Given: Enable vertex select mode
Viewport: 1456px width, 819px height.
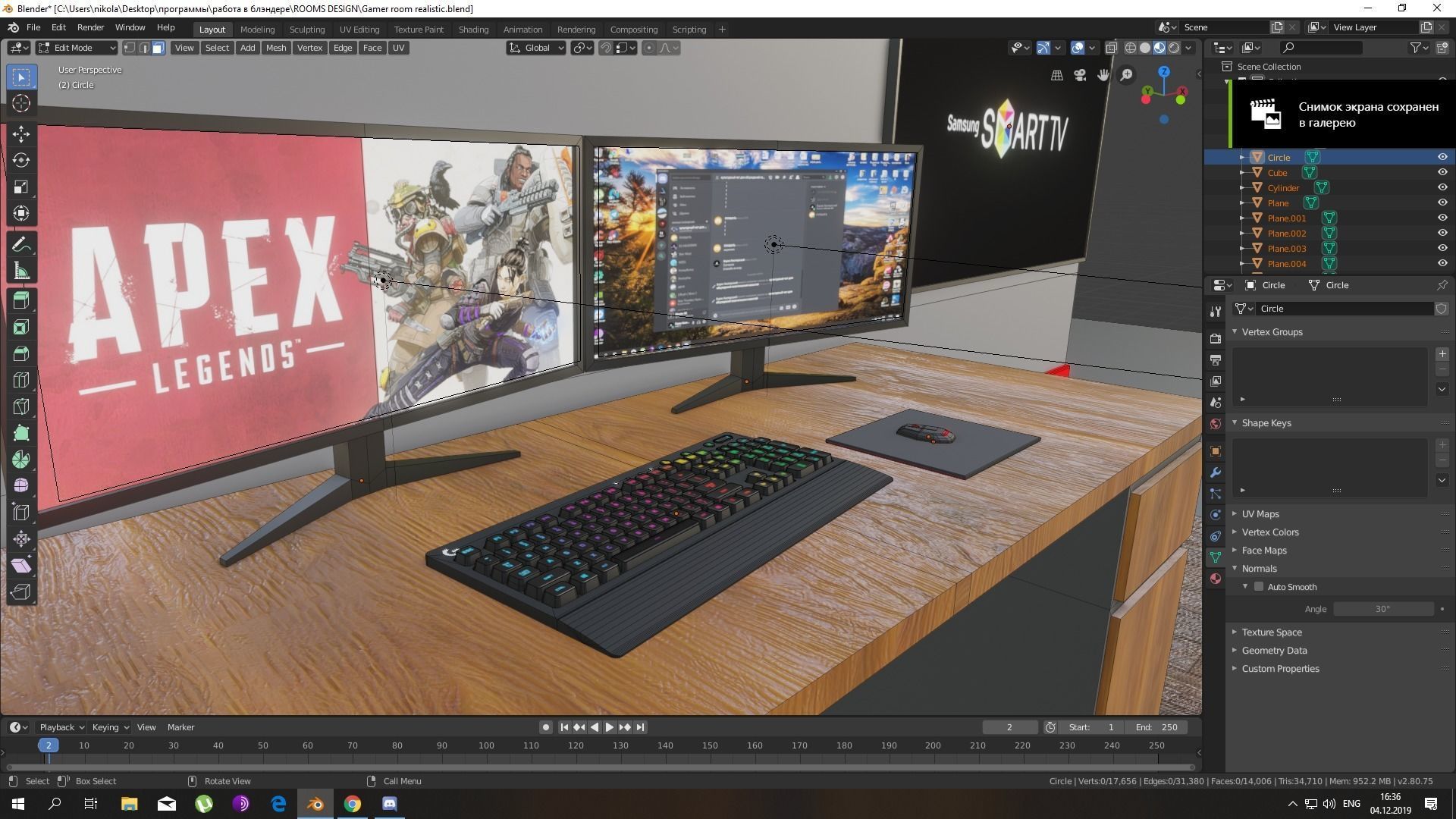Looking at the screenshot, I should tap(130, 48).
